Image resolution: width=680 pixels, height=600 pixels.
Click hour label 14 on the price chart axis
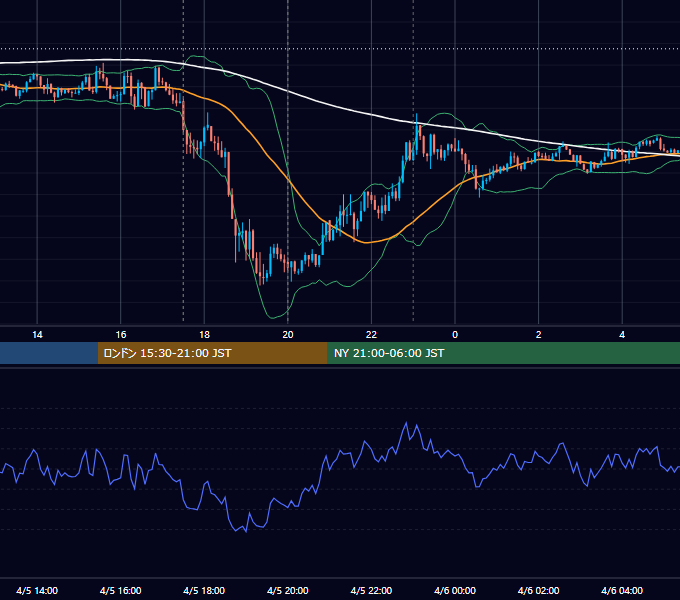tap(37, 335)
